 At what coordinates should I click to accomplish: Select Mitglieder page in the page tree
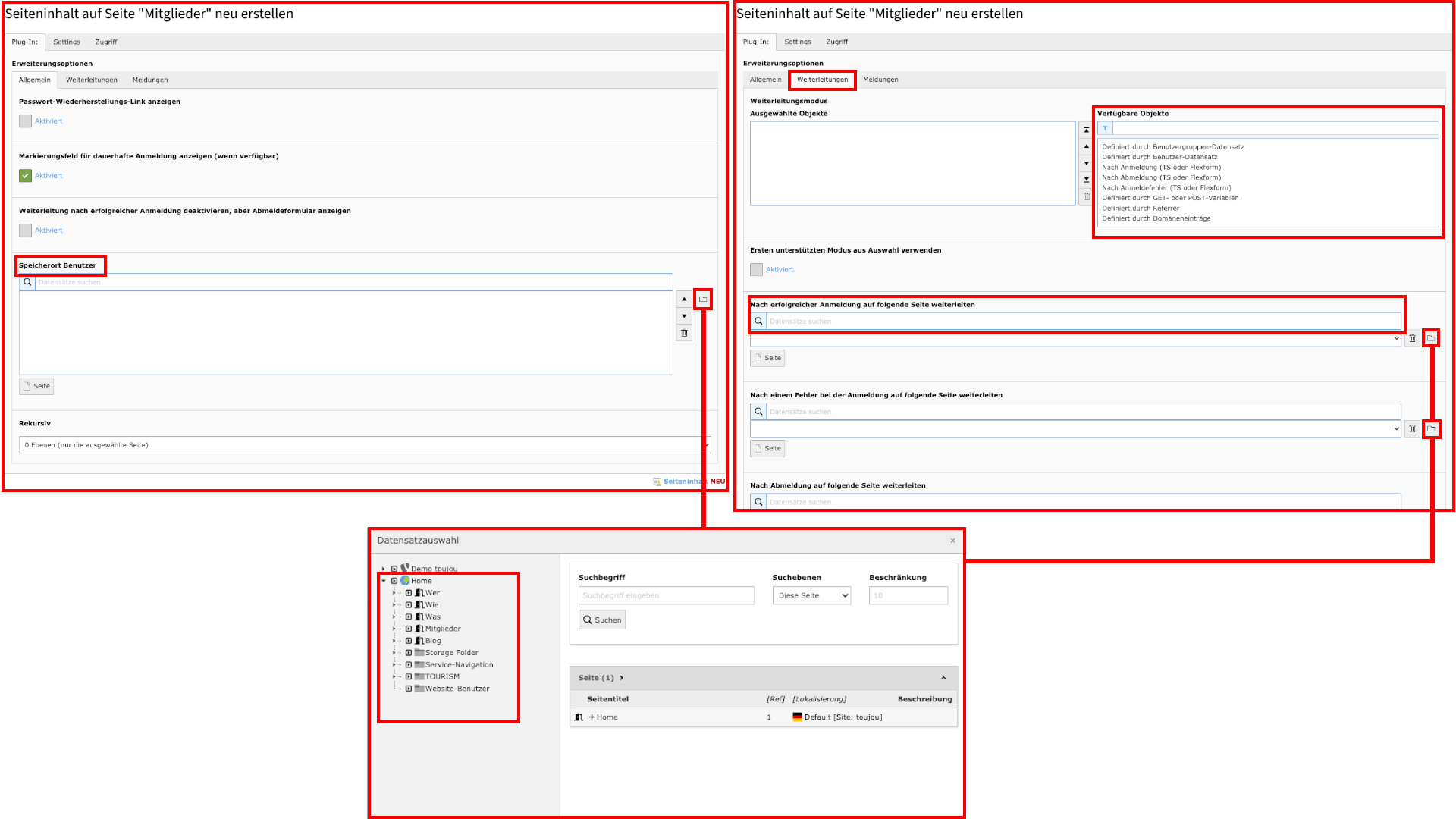pyautogui.click(x=442, y=629)
